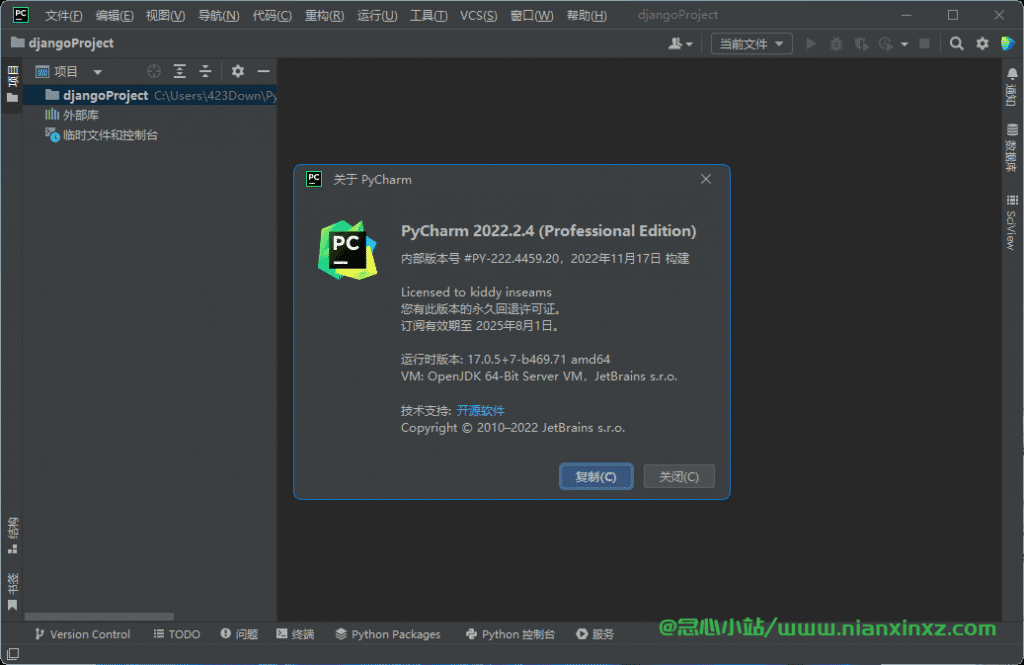
Task: Click the Close (关闭) button in dialog
Action: coord(679,476)
